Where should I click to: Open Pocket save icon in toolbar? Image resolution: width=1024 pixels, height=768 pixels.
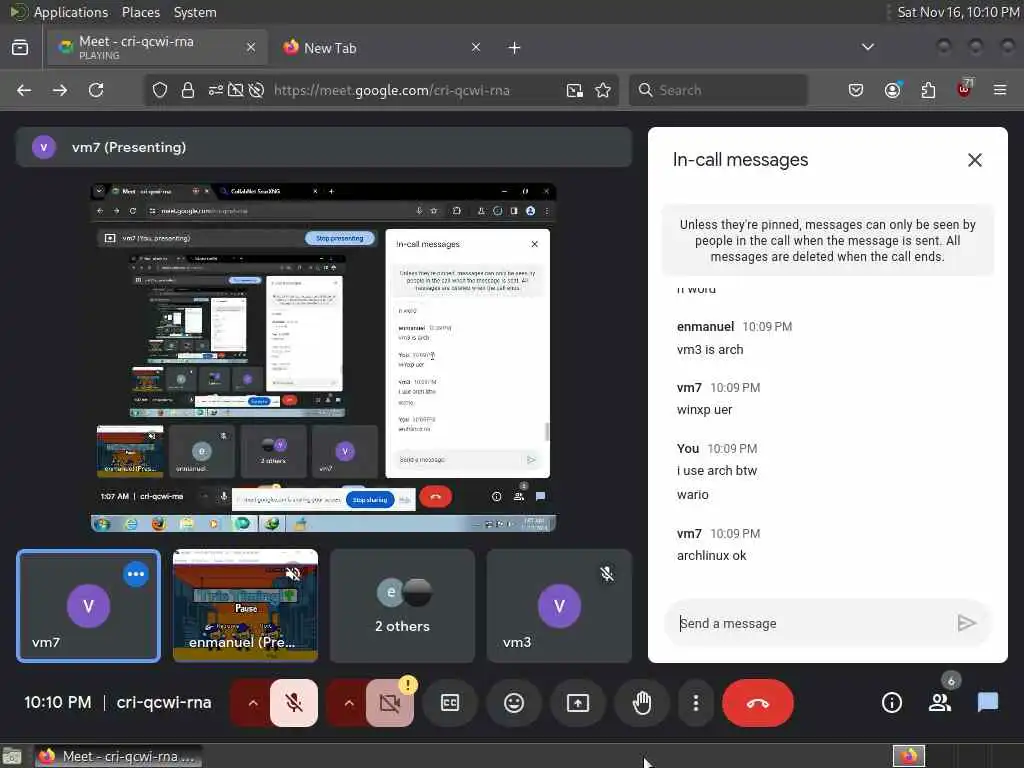pyautogui.click(x=856, y=90)
